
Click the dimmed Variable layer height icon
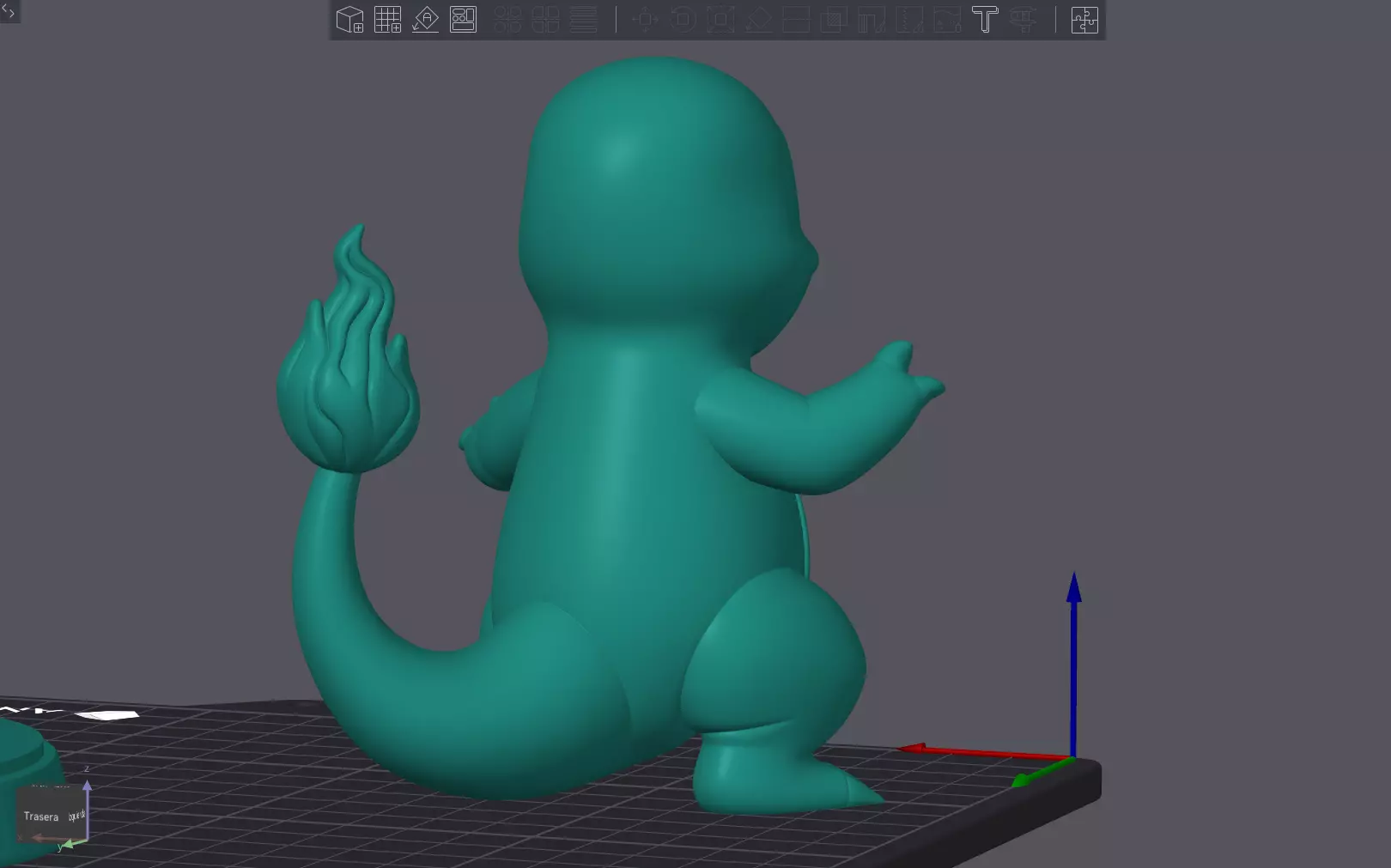583,19
